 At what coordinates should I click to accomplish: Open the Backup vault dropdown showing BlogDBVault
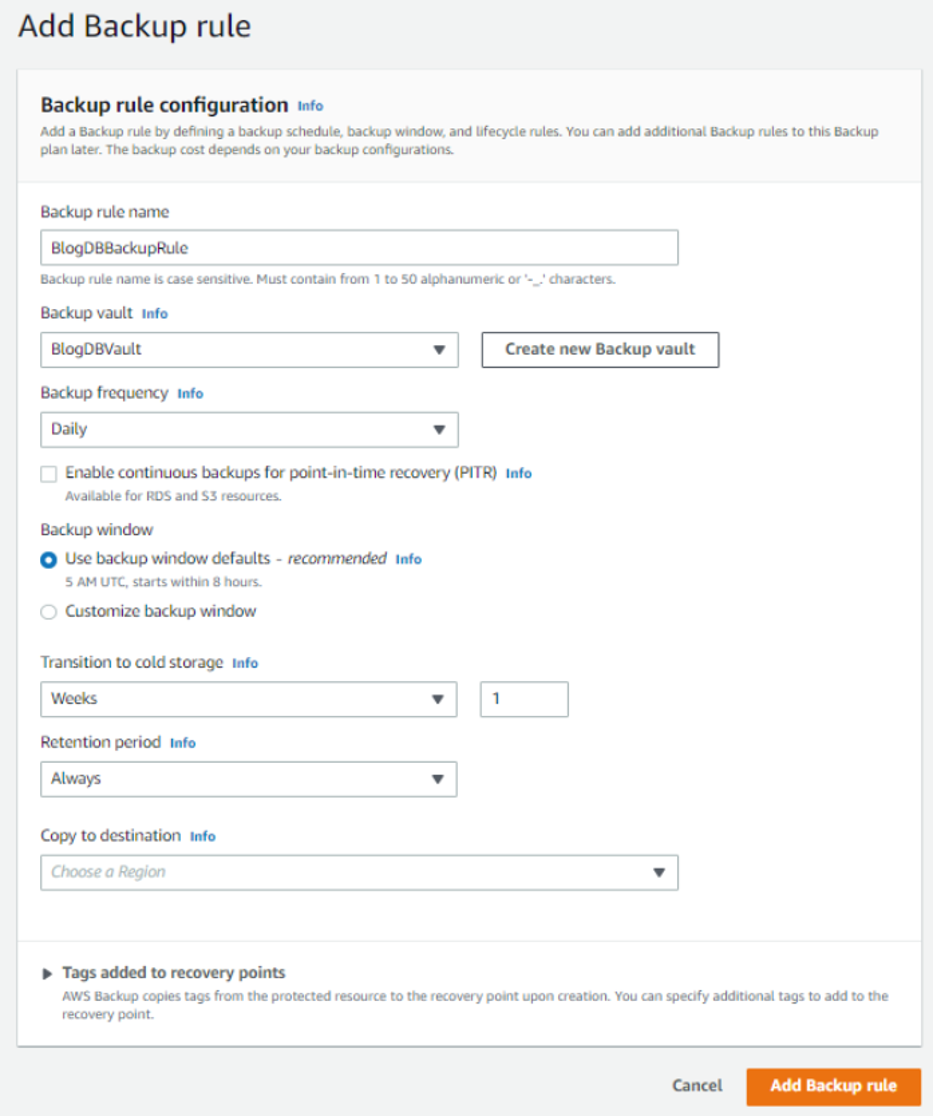coord(249,349)
